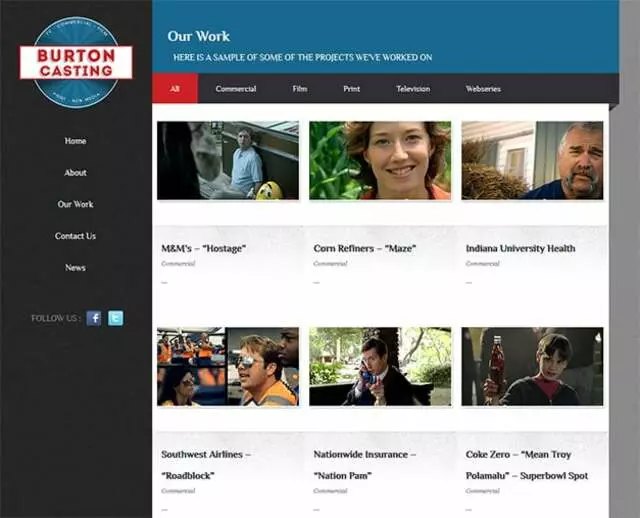Click the Our Work page heading
The image size is (640, 518).
[199, 36]
